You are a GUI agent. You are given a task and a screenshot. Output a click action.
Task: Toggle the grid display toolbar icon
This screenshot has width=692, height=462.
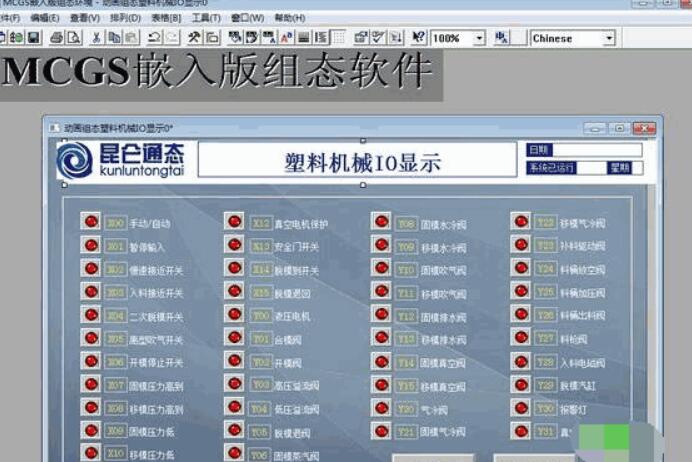tap(338, 38)
